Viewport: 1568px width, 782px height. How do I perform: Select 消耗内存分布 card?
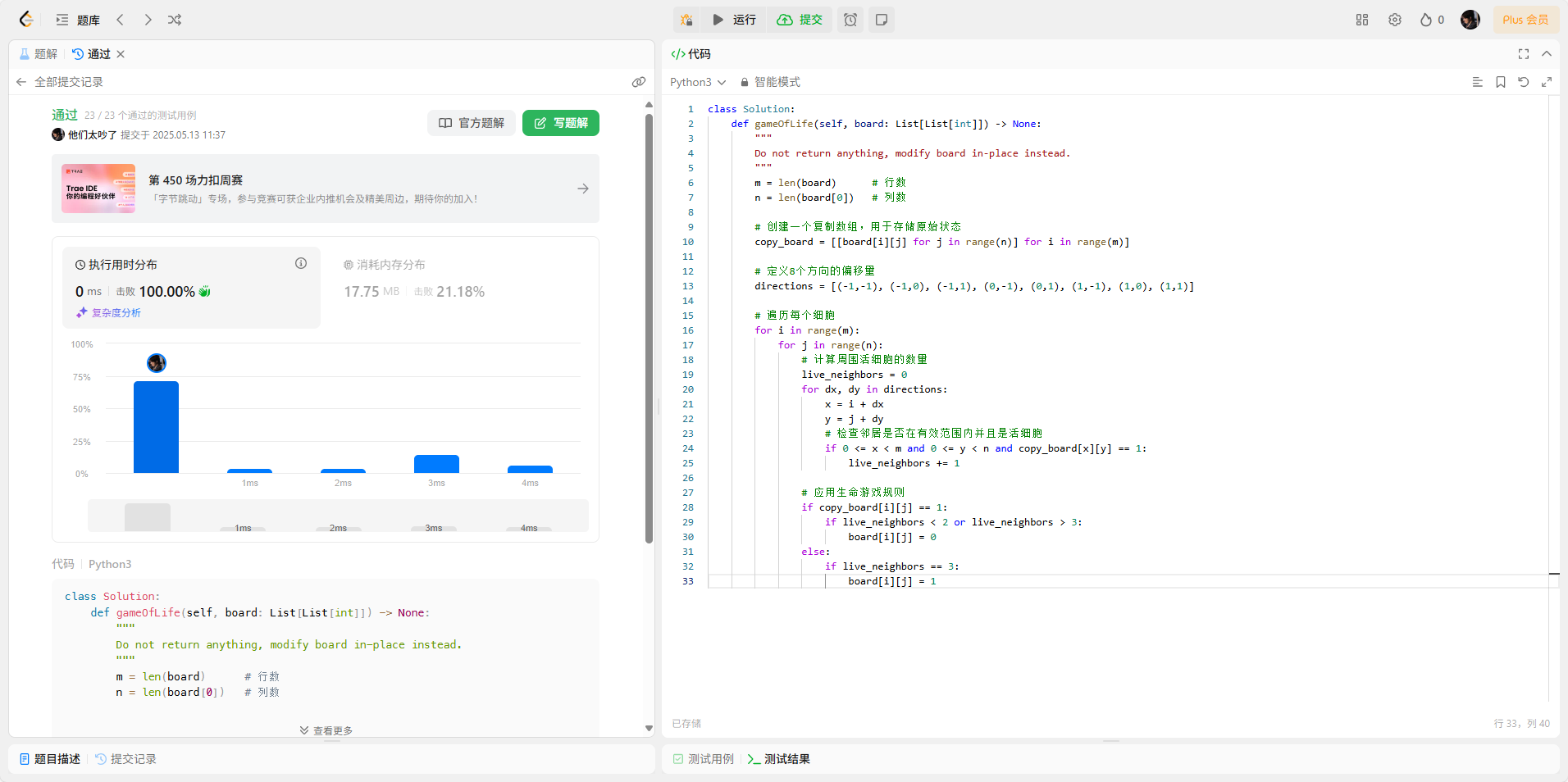point(459,288)
